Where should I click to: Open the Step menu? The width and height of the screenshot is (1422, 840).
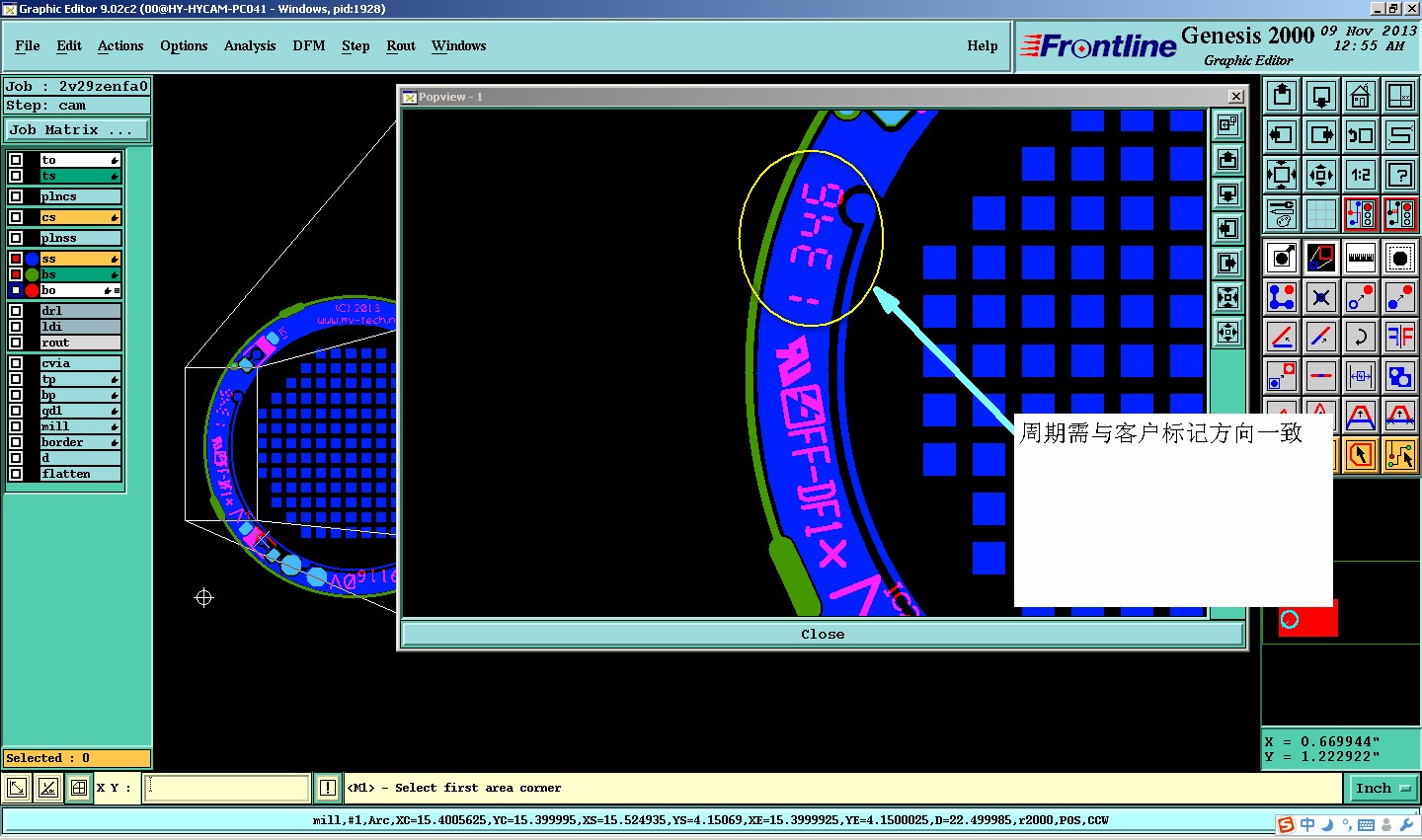coord(355,45)
